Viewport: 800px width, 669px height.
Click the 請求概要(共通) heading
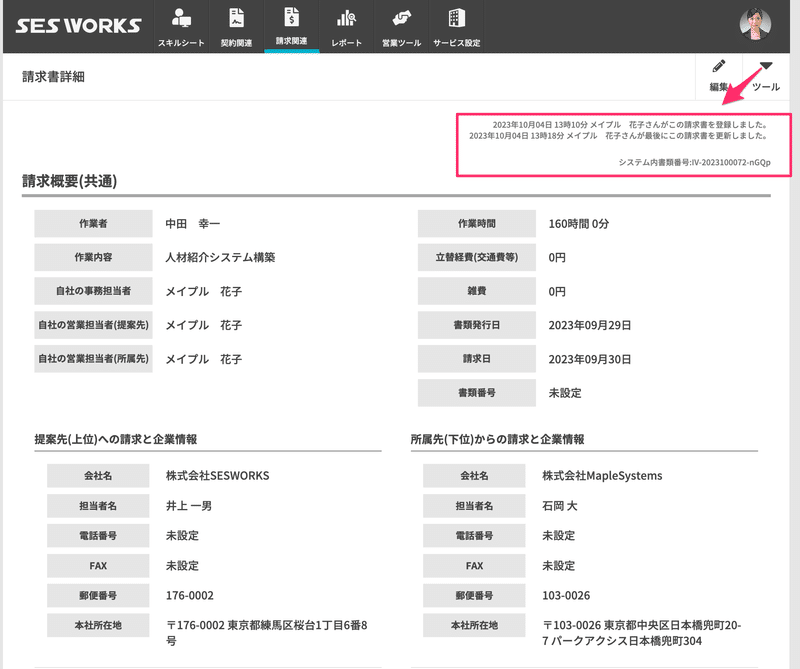69,181
